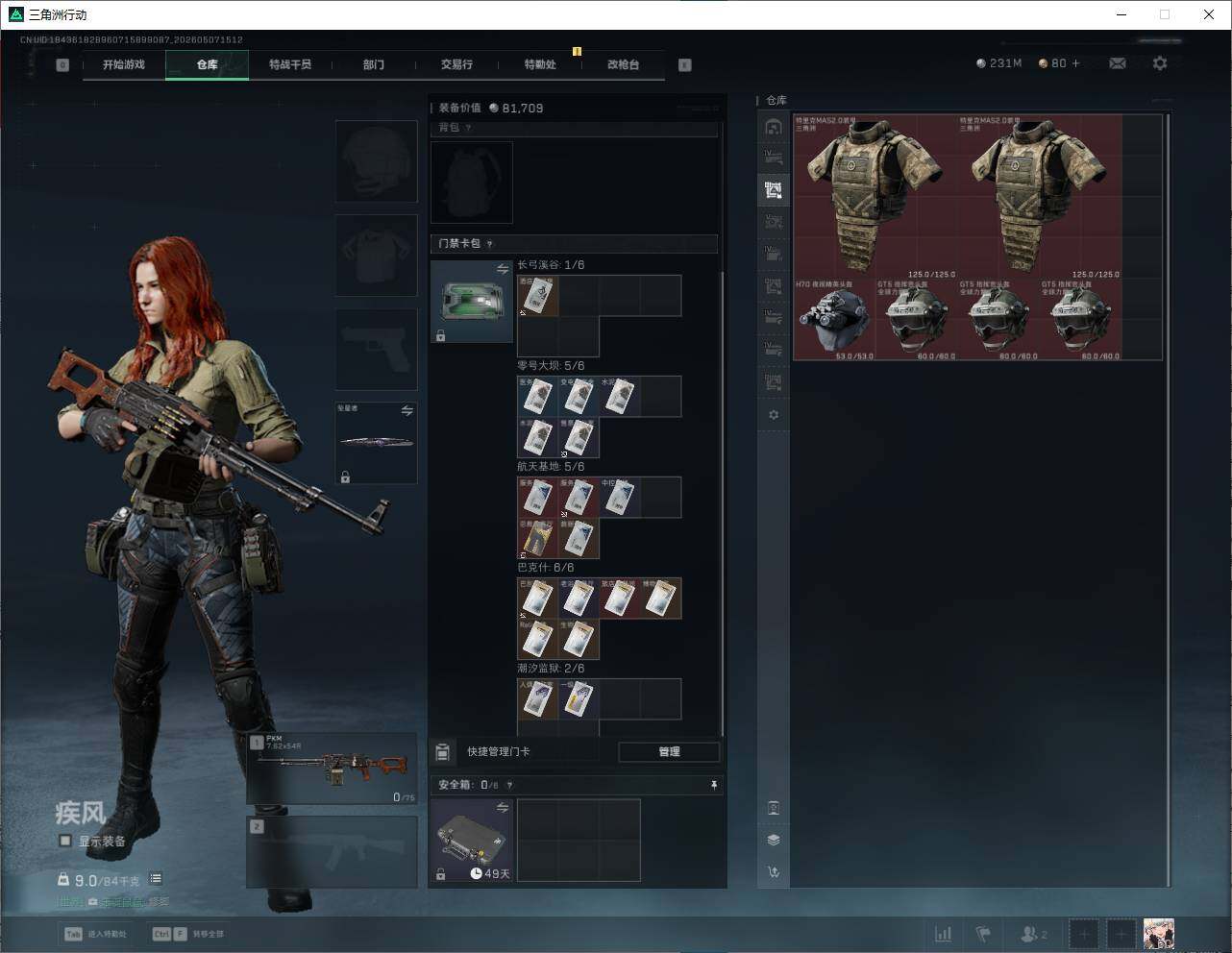
Task: Click the swap icon on safe box
Action: (x=503, y=808)
